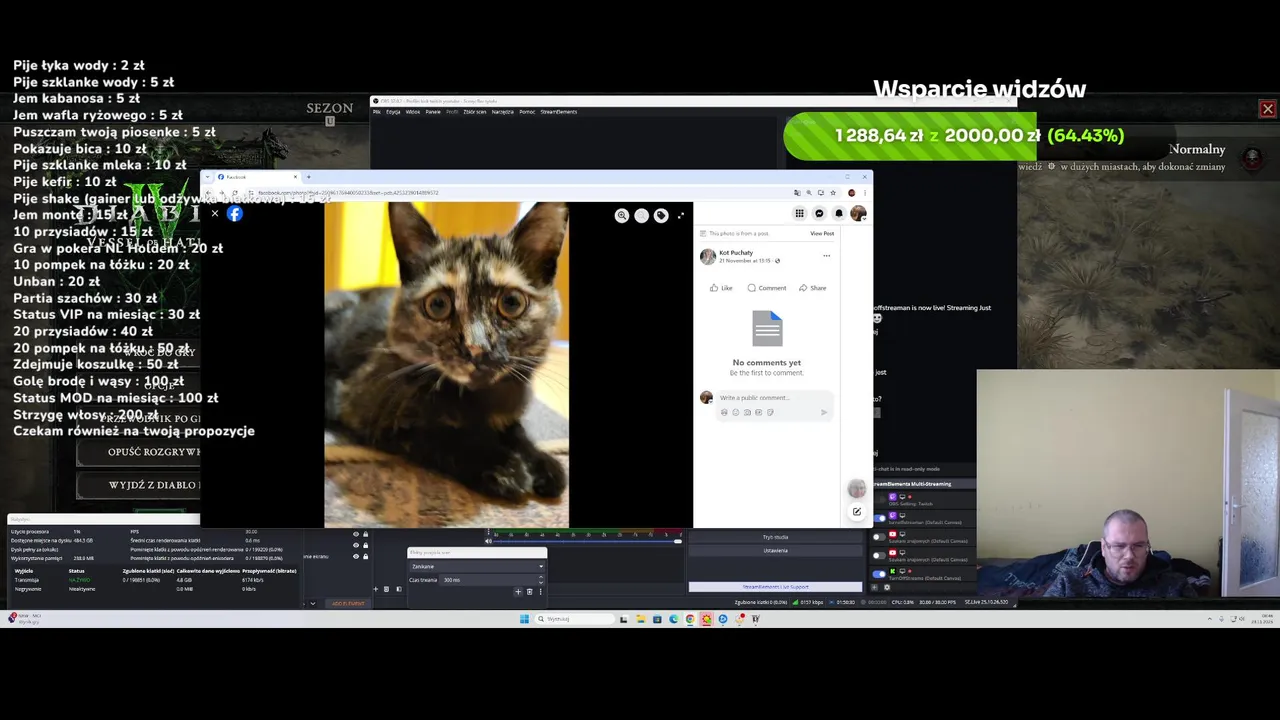
Task: Open Facebook Messenger icon
Action: tap(819, 213)
